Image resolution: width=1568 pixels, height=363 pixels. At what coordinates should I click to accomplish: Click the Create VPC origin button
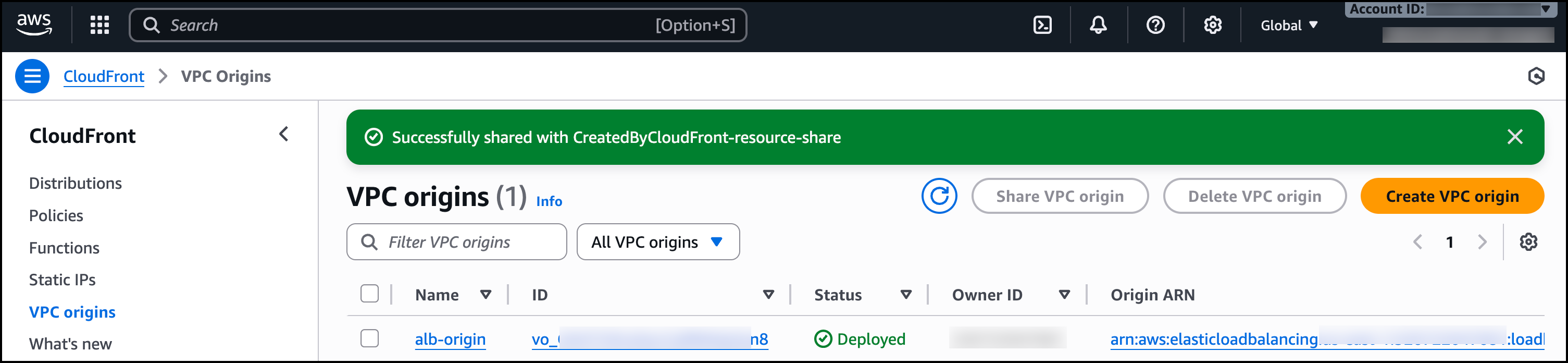click(1452, 196)
